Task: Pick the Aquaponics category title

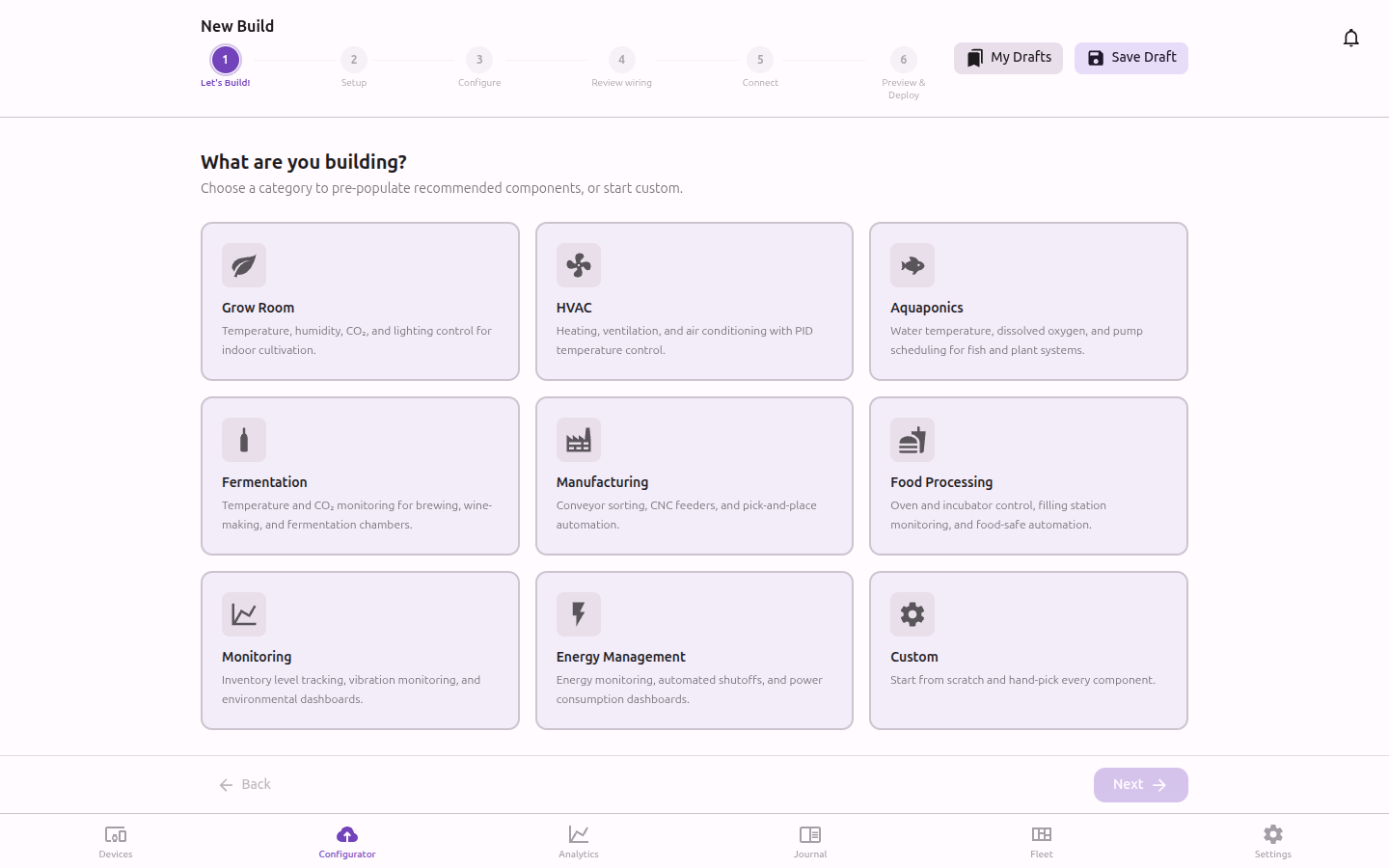Action: (x=927, y=308)
